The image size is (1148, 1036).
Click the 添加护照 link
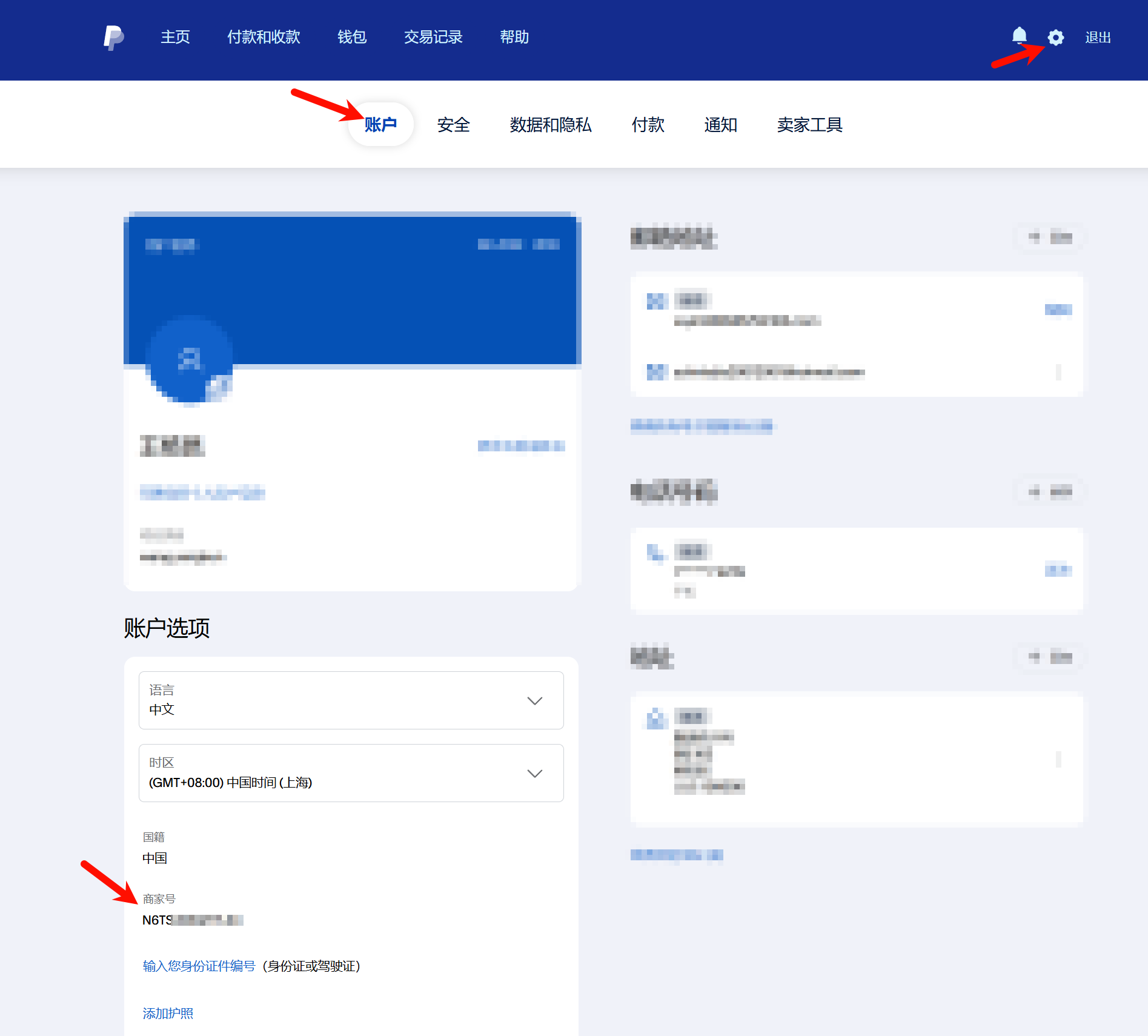(x=168, y=1013)
